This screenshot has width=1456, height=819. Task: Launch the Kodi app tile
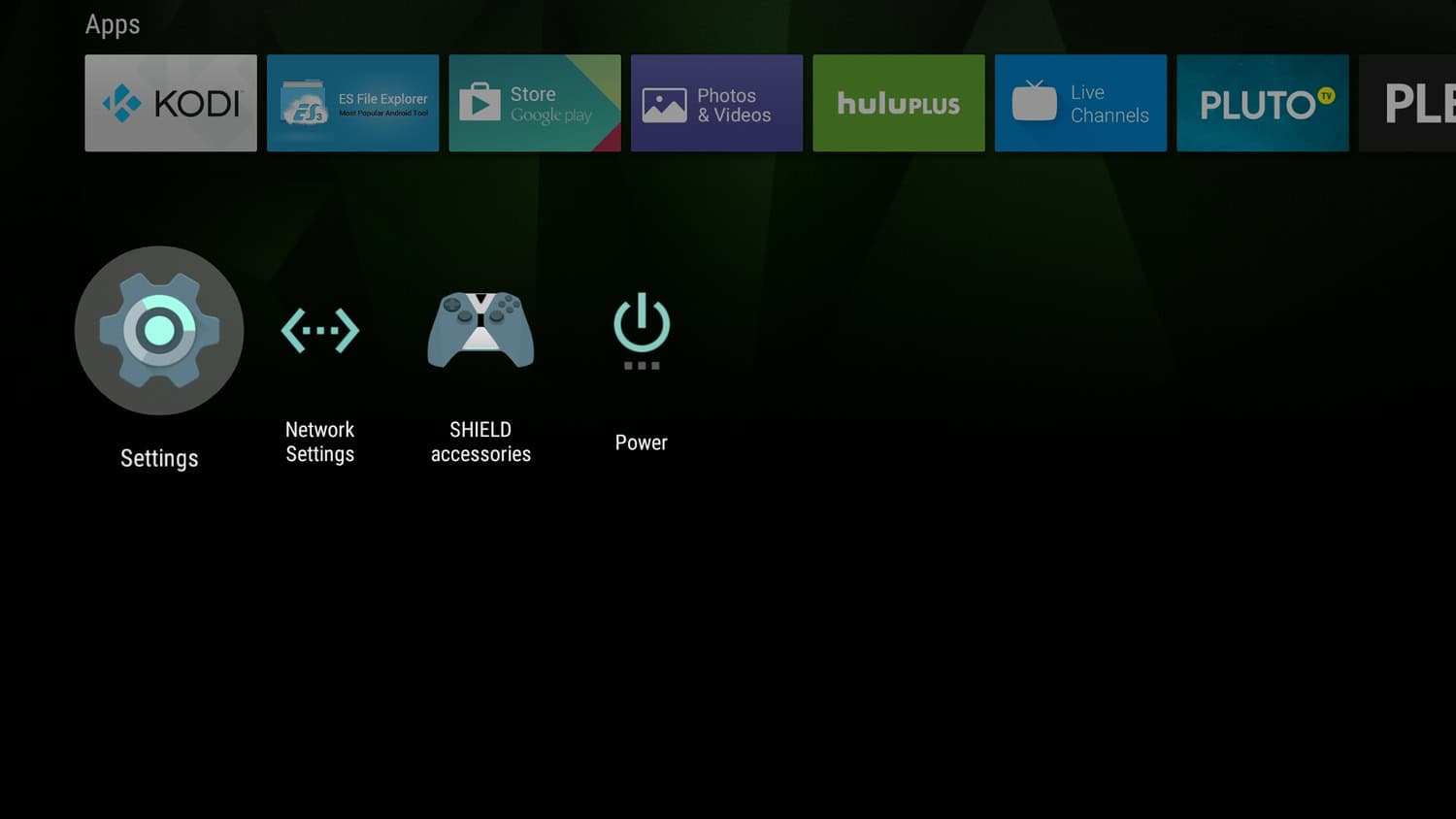tap(171, 103)
